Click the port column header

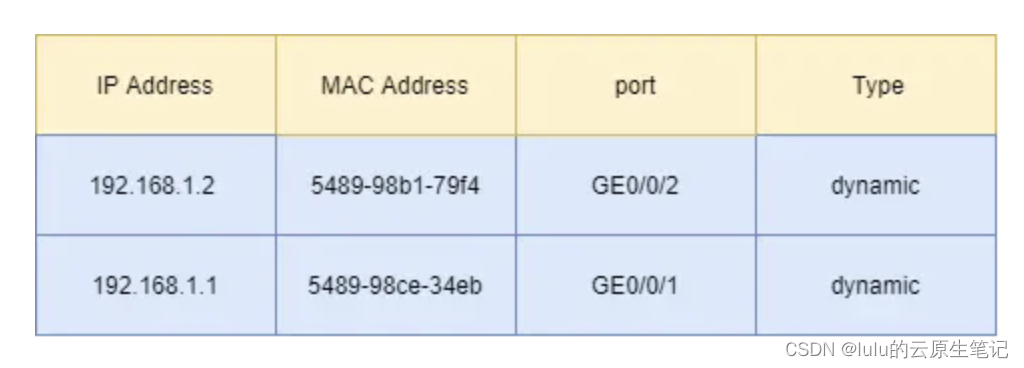[636, 85]
